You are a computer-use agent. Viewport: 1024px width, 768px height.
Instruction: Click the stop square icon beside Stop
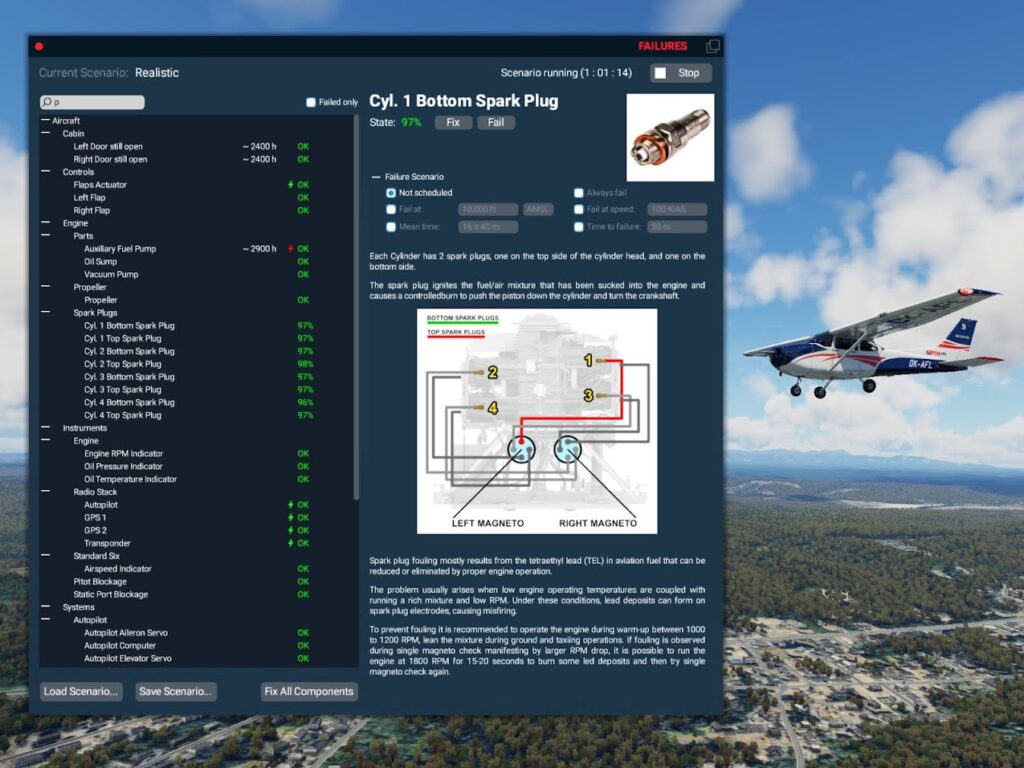tap(660, 73)
